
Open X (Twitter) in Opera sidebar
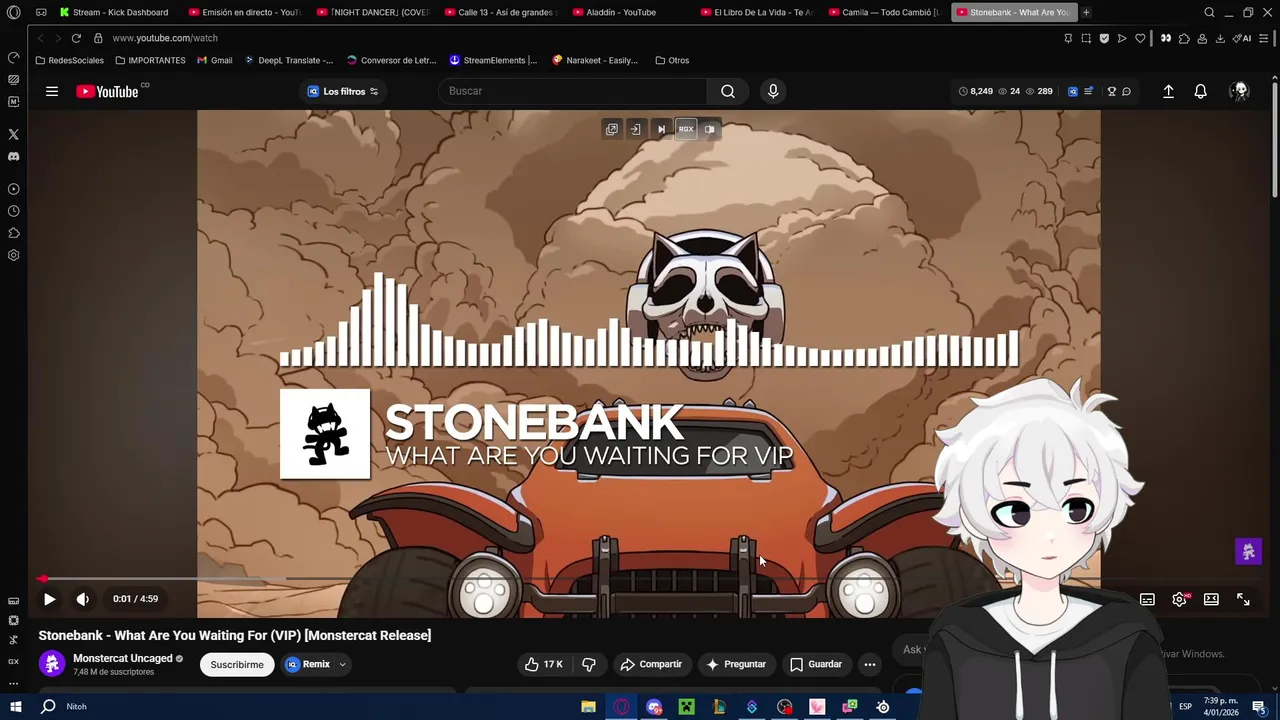[13, 134]
